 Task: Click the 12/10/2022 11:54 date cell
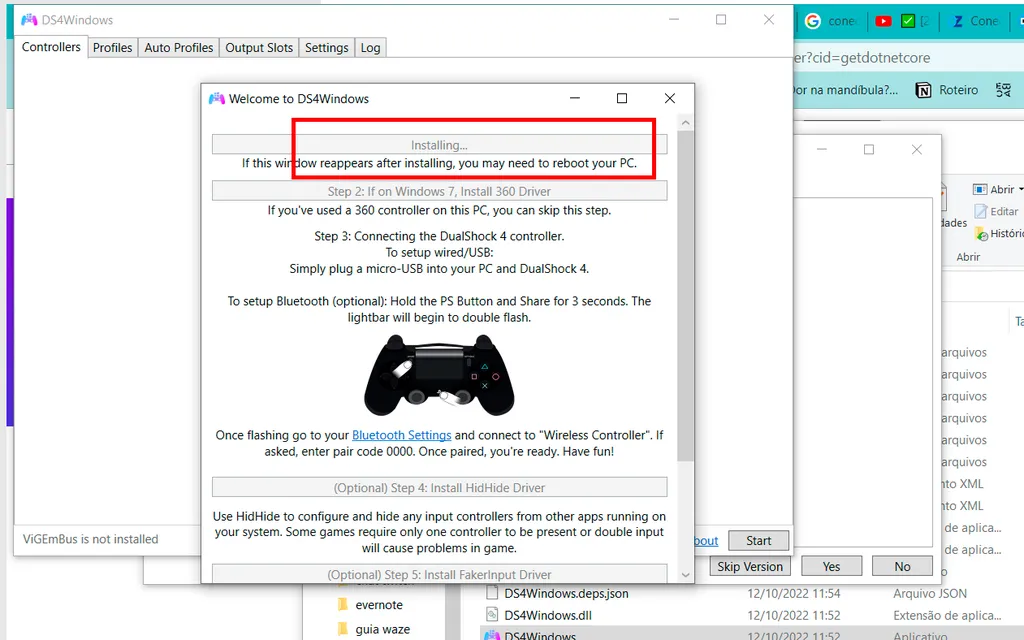(x=793, y=594)
